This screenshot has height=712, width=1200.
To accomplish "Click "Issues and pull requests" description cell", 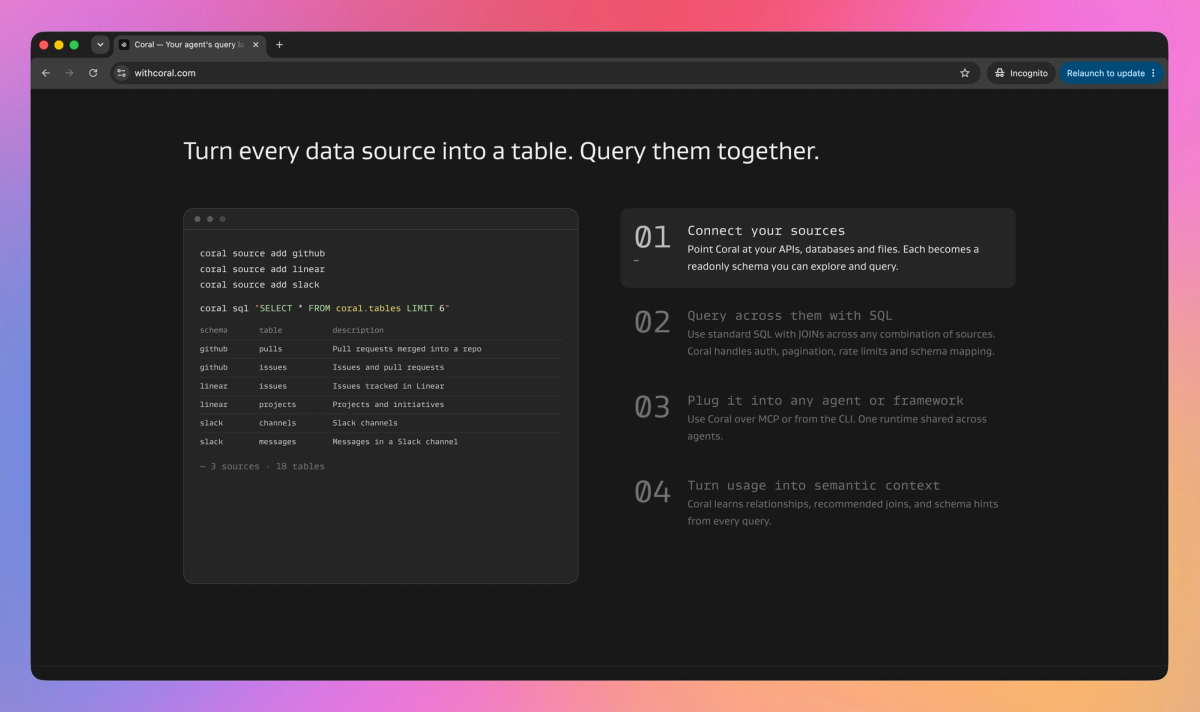I will point(388,368).
